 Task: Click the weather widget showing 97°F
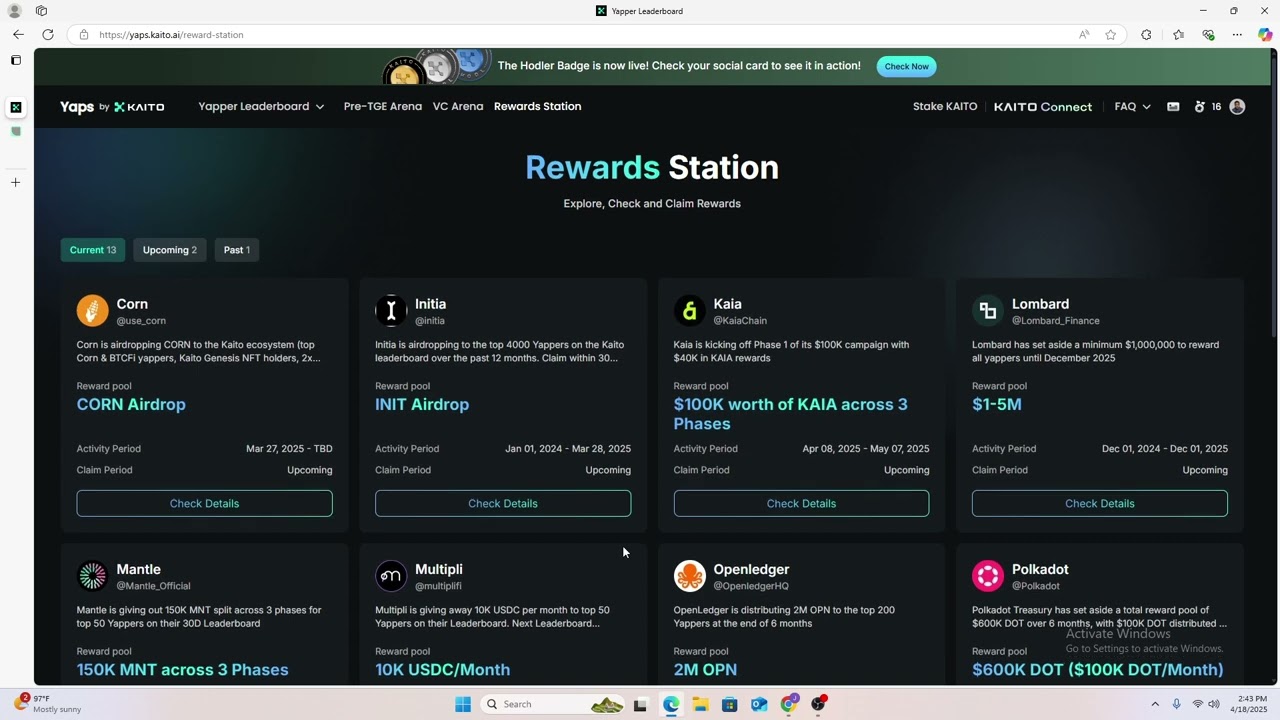coord(46,704)
